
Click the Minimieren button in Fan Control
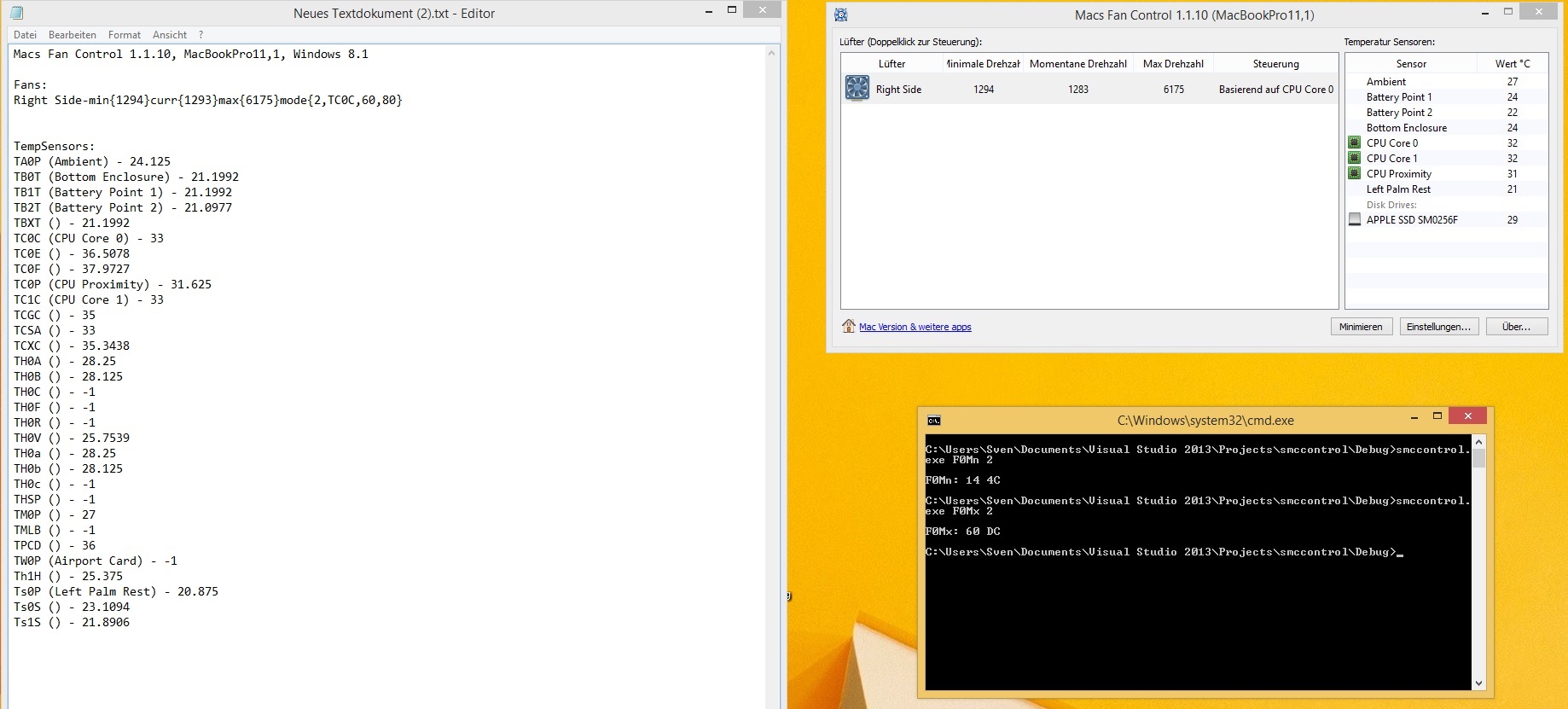pyautogui.click(x=1362, y=327)
